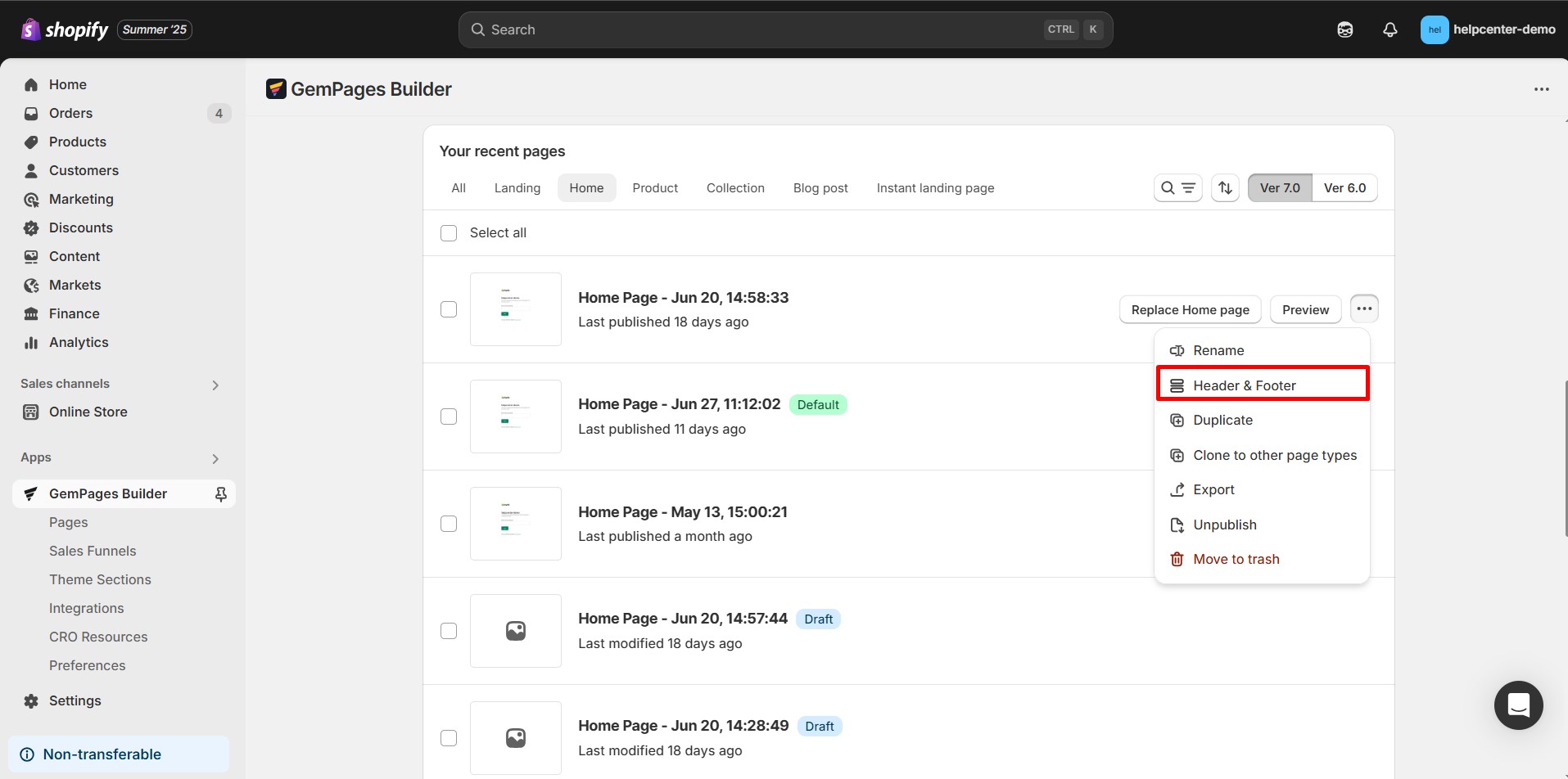Viewport: 1568px width, 779px height.
Task: Open thumbnail of Home Page Jun 20, 14:57:44
Action: pyautogui.click(x=516, y=631)
